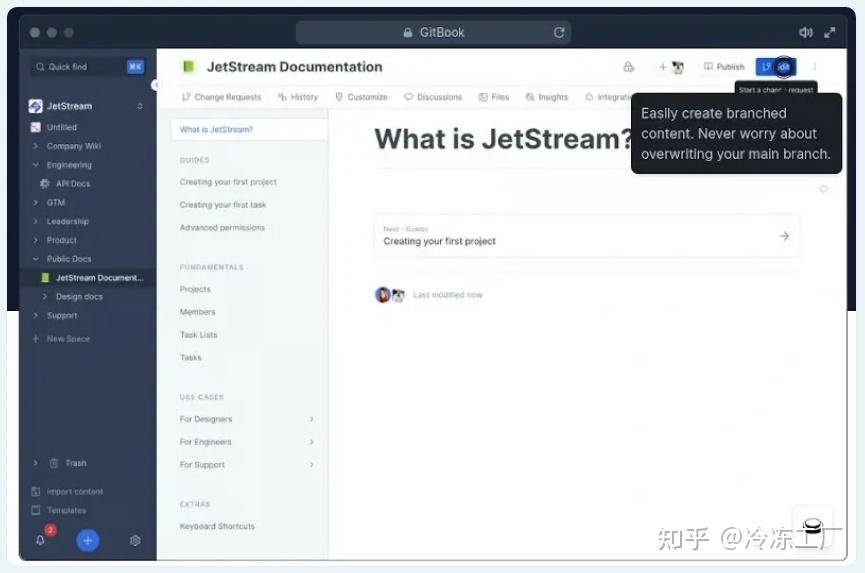Expand the Leadership collection
The image size is (865, 573).
click(x=36, y=221)
